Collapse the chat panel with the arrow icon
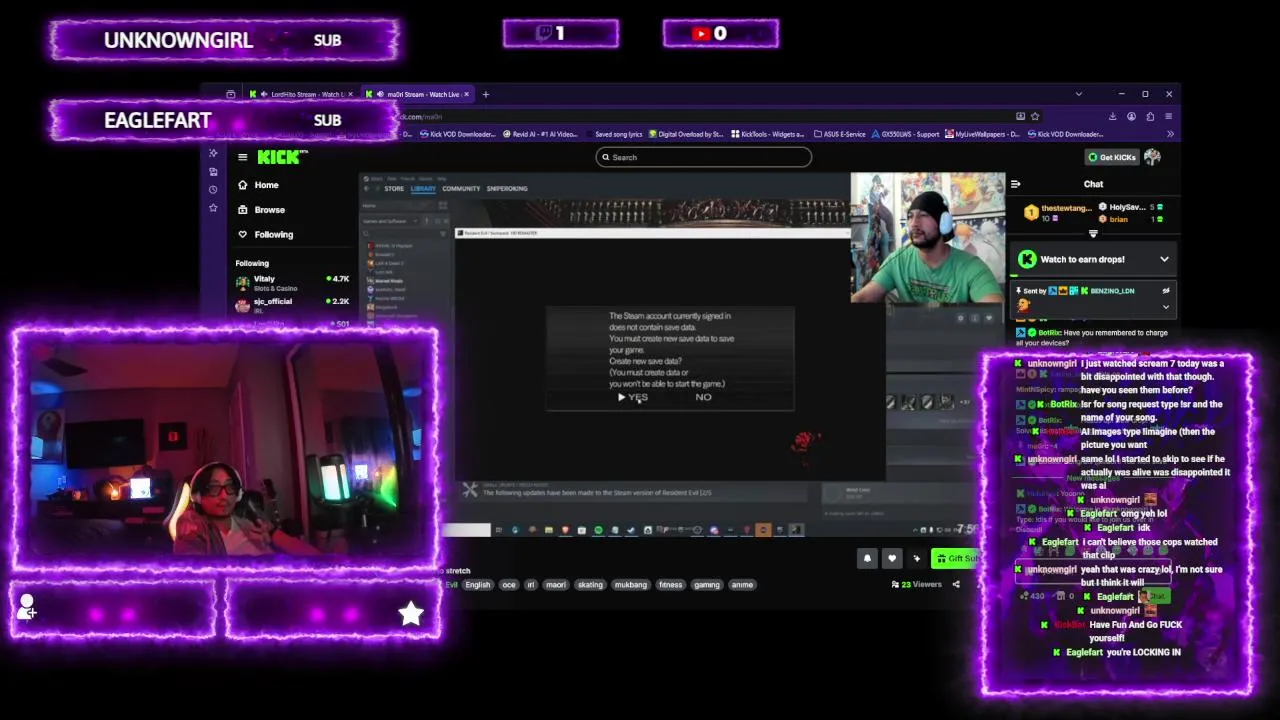Screen dimensions: 1280x720 tap(1015, 184)
